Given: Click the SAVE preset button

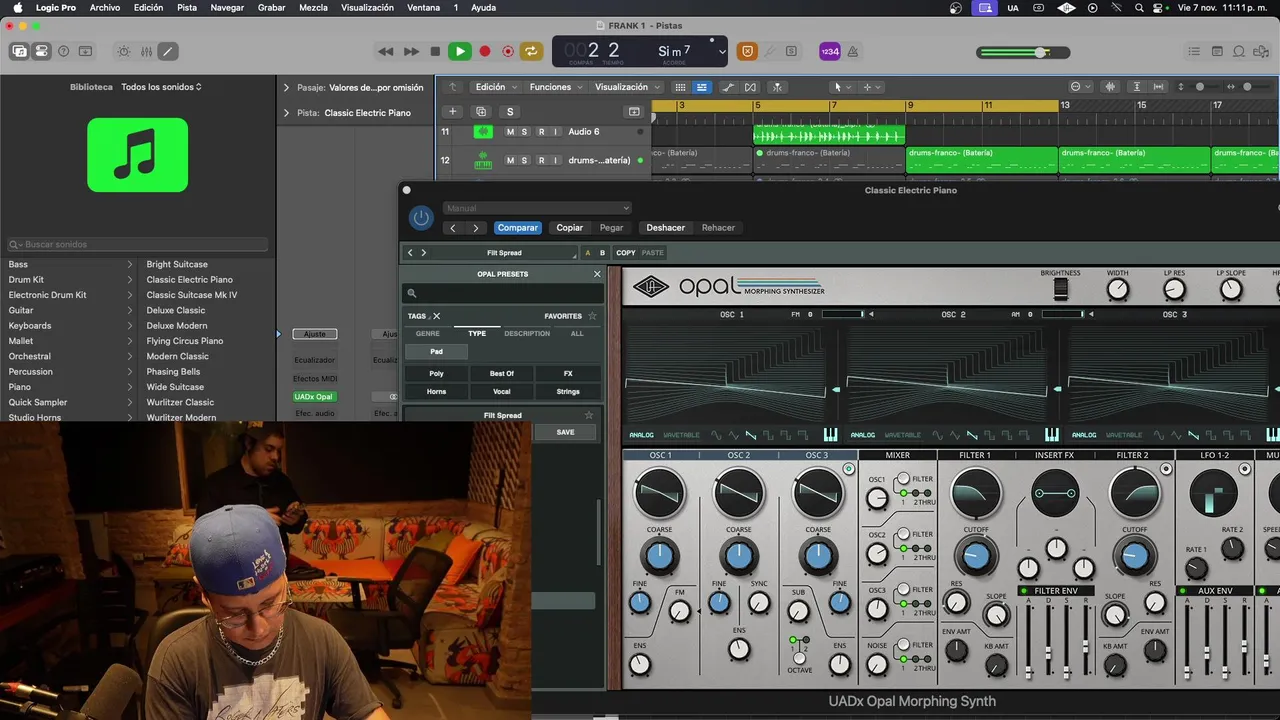Looking at the screenshot, I should coord(565,432).
